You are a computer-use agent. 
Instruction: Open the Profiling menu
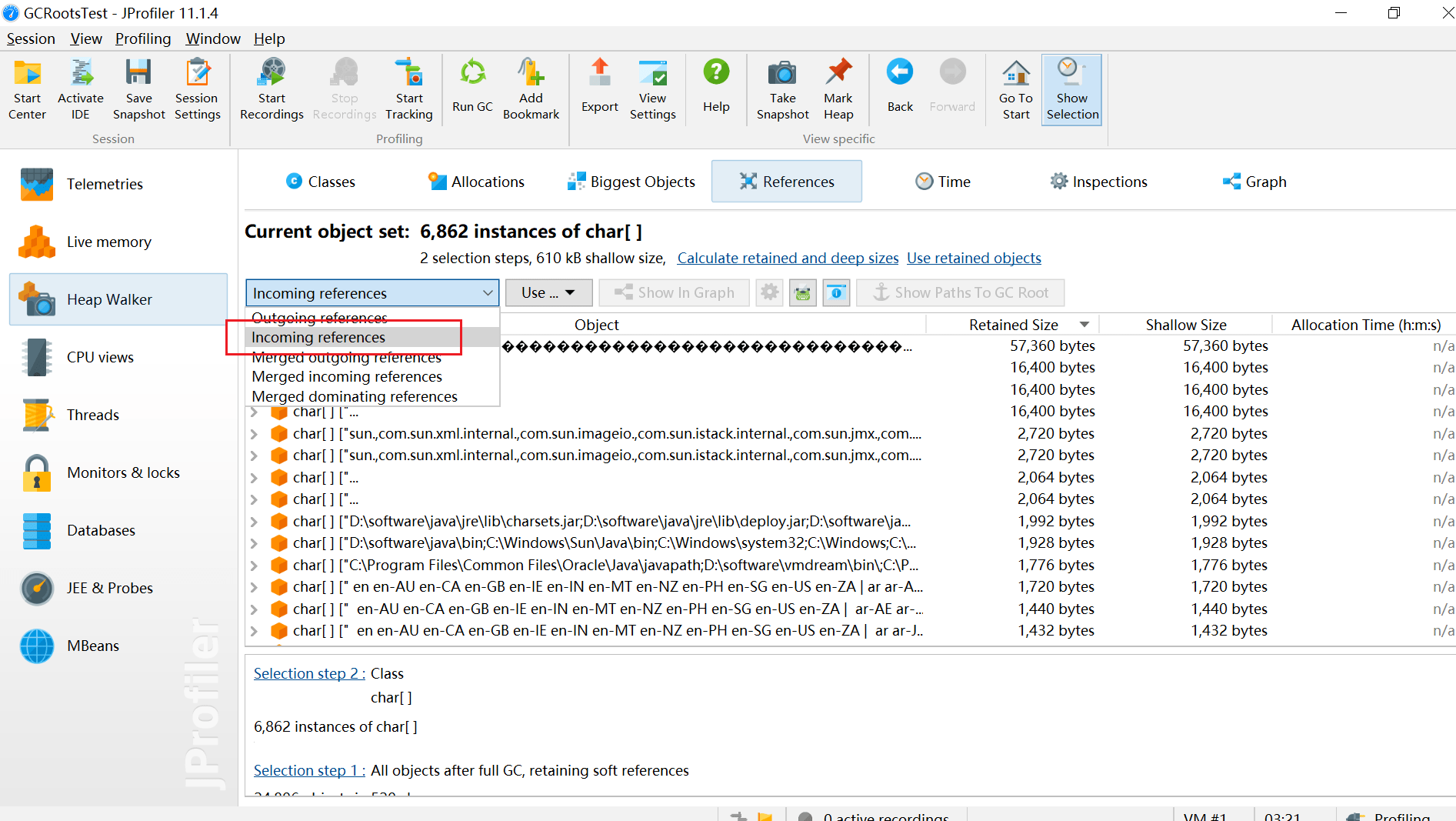(143, 38)
